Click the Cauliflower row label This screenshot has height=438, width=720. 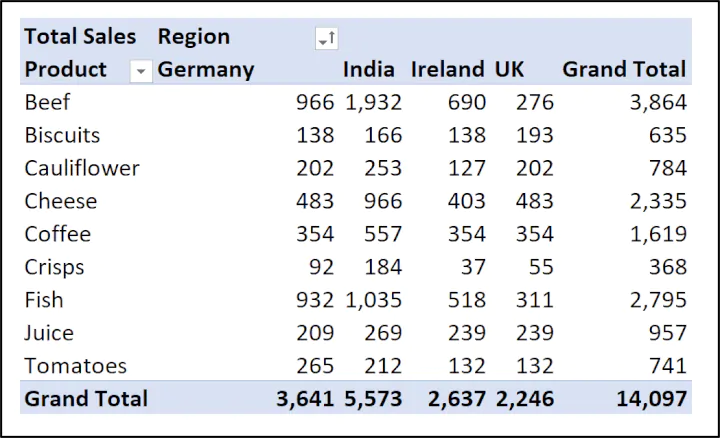click(82, 168)
